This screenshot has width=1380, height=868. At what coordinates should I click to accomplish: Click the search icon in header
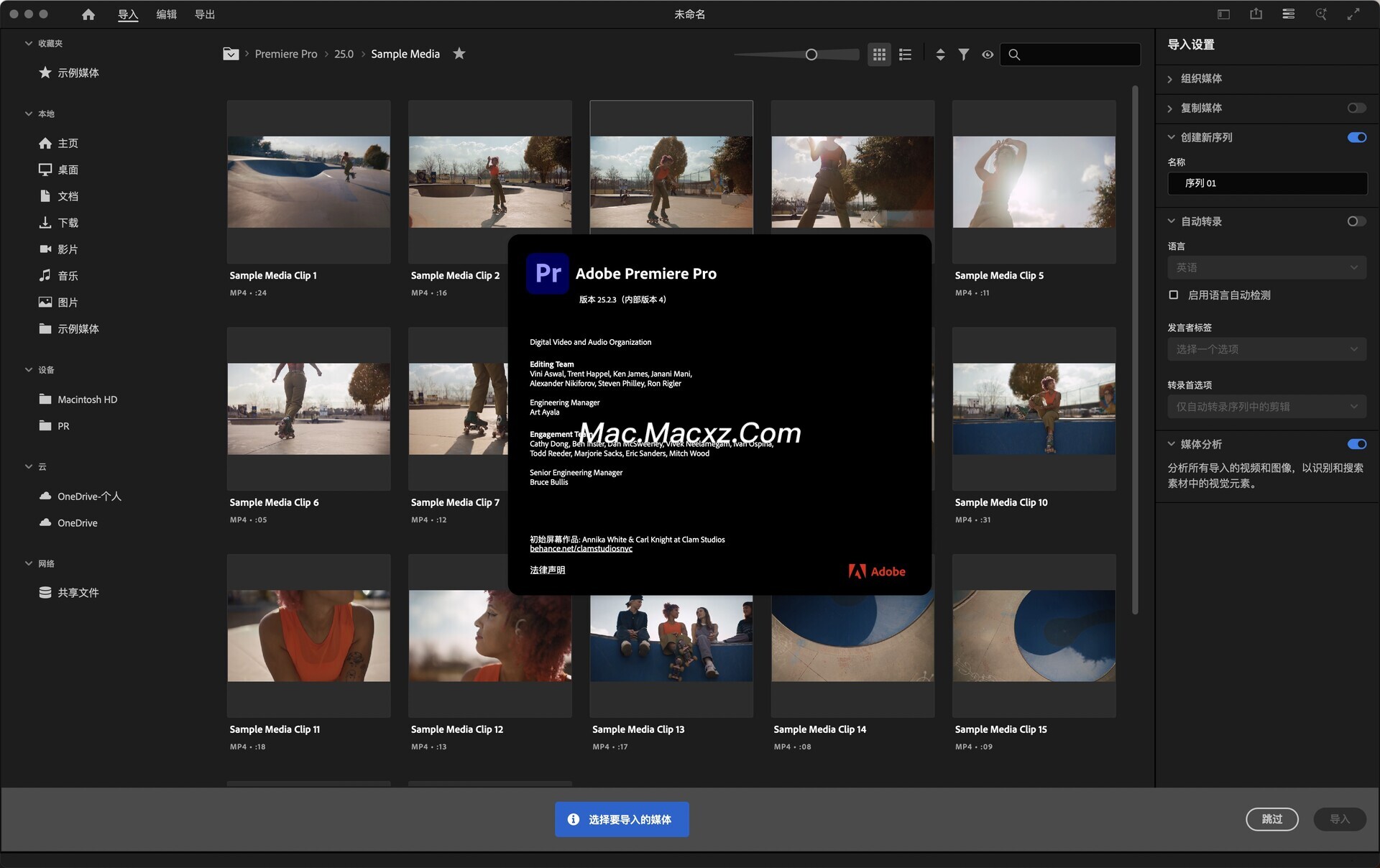pyautogui.click(x=1321, y=14)
